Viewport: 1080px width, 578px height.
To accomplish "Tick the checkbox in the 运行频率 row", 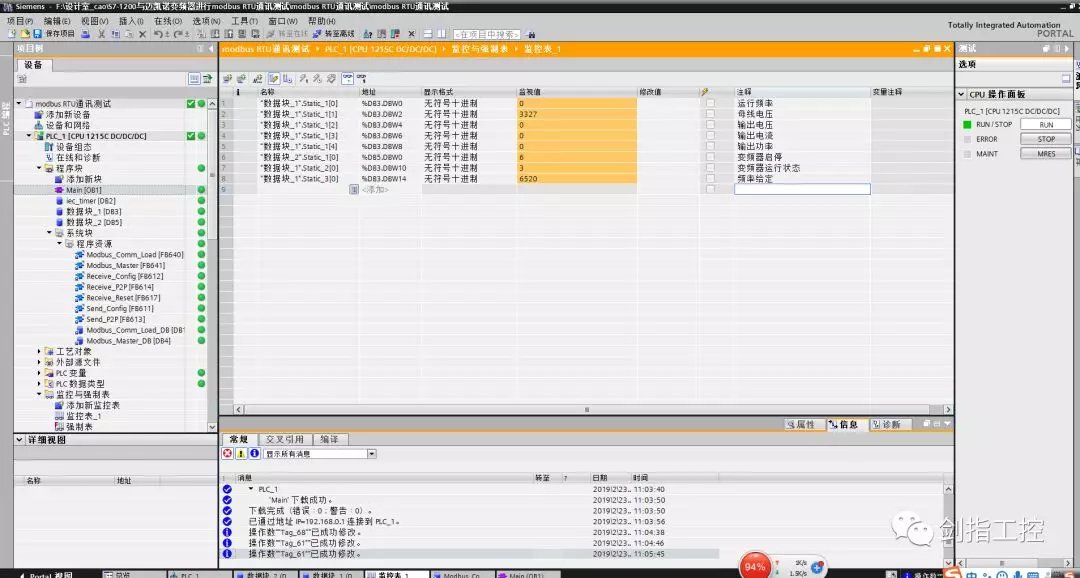I will 710,103.
